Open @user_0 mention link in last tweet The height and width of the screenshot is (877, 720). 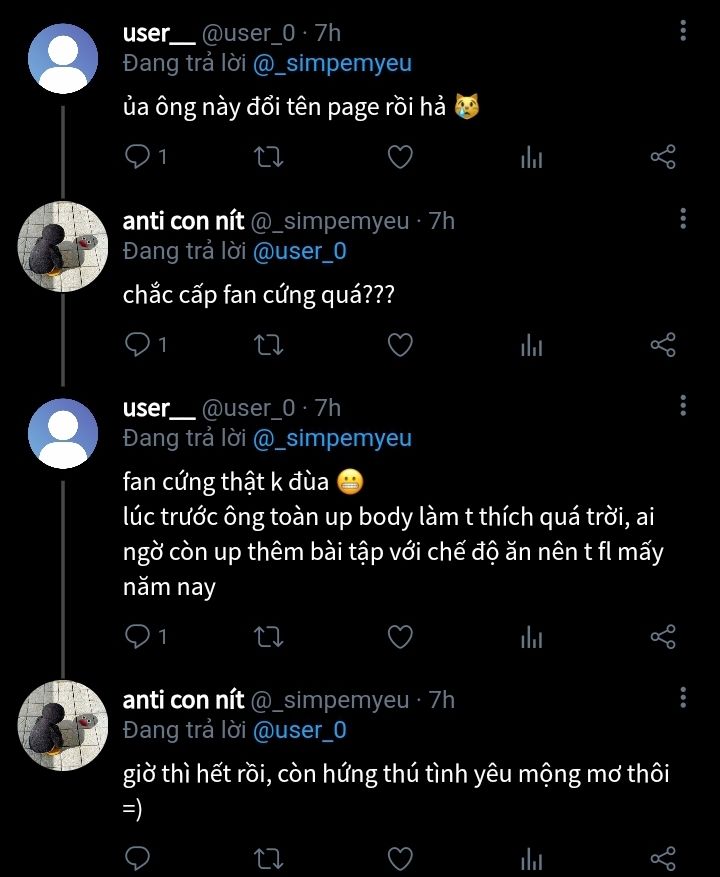[299, 730]
